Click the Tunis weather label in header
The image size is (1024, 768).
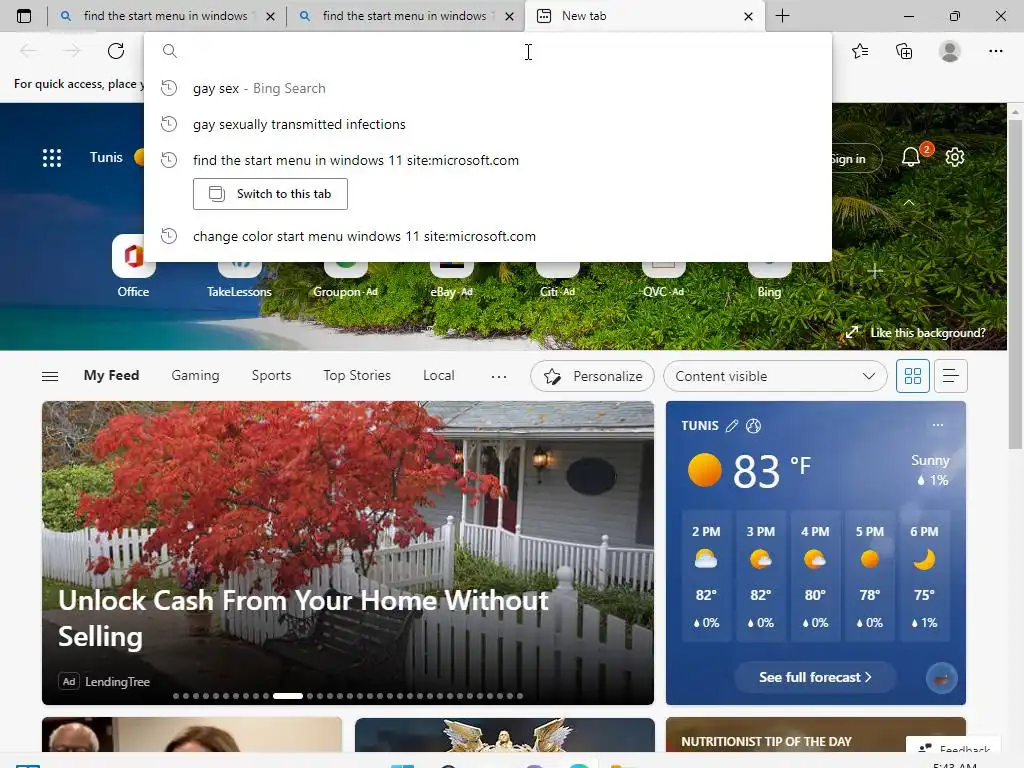[x=106, y=157]
